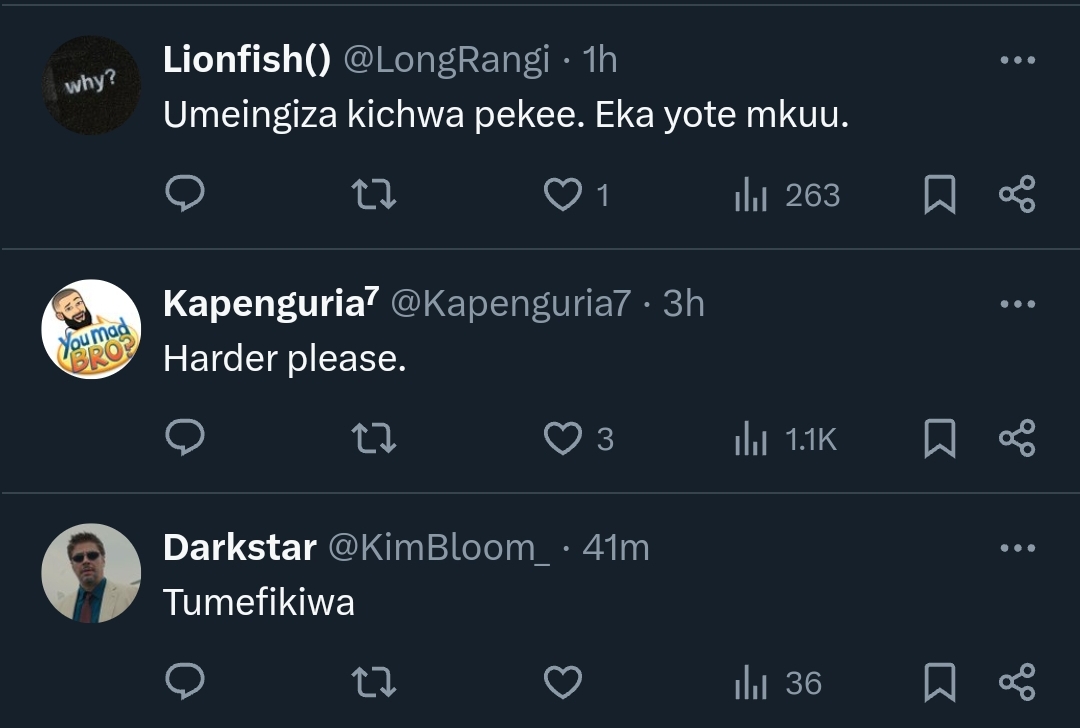Bookmark the 'Harder please' tweet
Screen dimensions: 1080x728
click(939, 439)
